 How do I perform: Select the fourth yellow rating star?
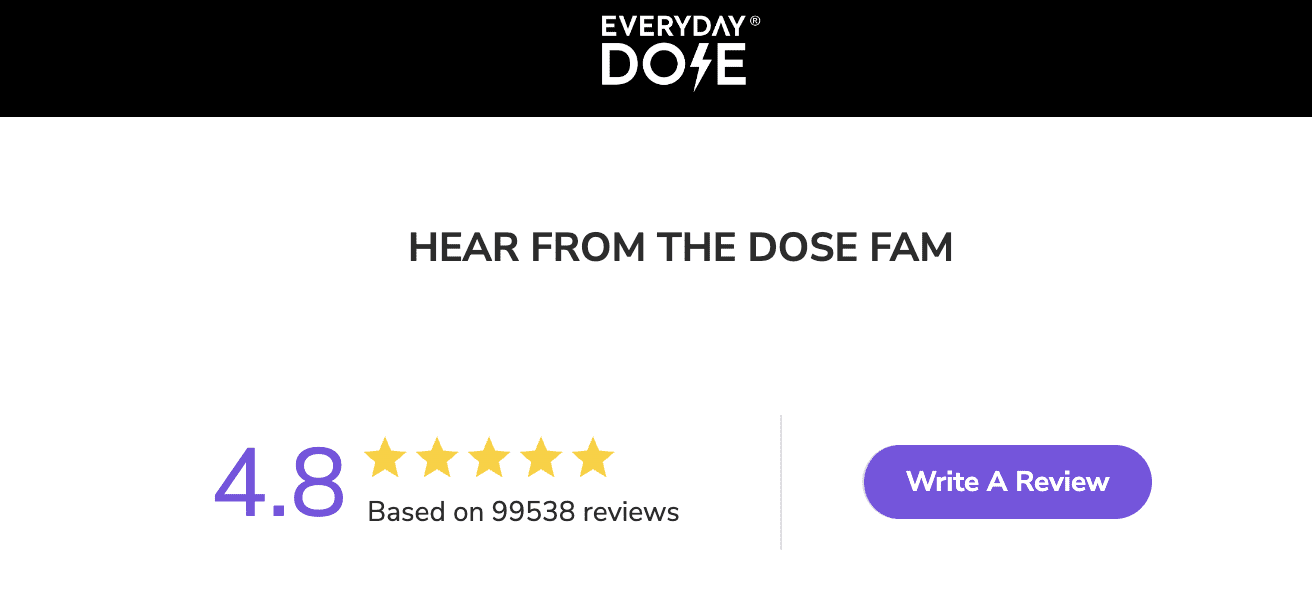point(541,458)
